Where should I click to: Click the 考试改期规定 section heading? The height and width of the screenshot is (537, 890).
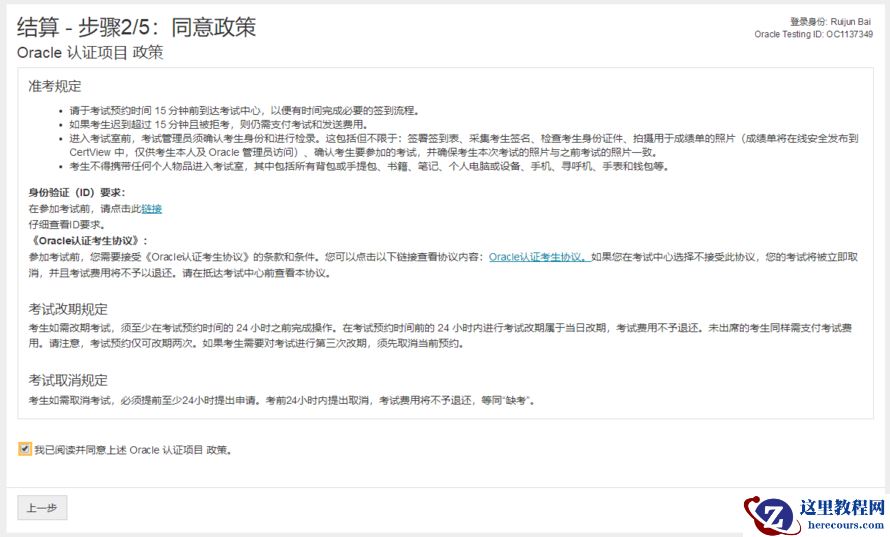[x=68, y=309]
